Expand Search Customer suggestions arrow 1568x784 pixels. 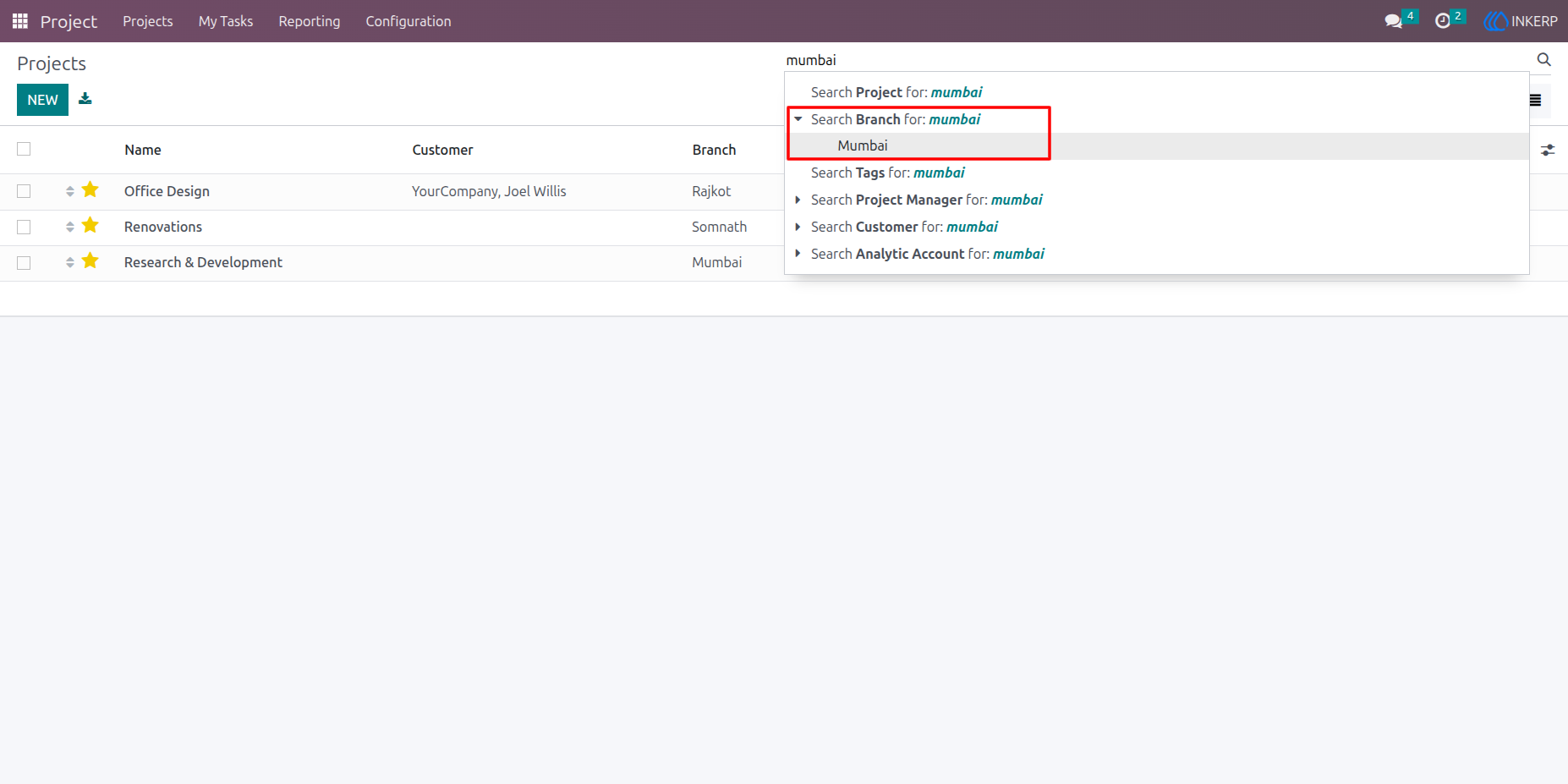[x=798, y=227]
